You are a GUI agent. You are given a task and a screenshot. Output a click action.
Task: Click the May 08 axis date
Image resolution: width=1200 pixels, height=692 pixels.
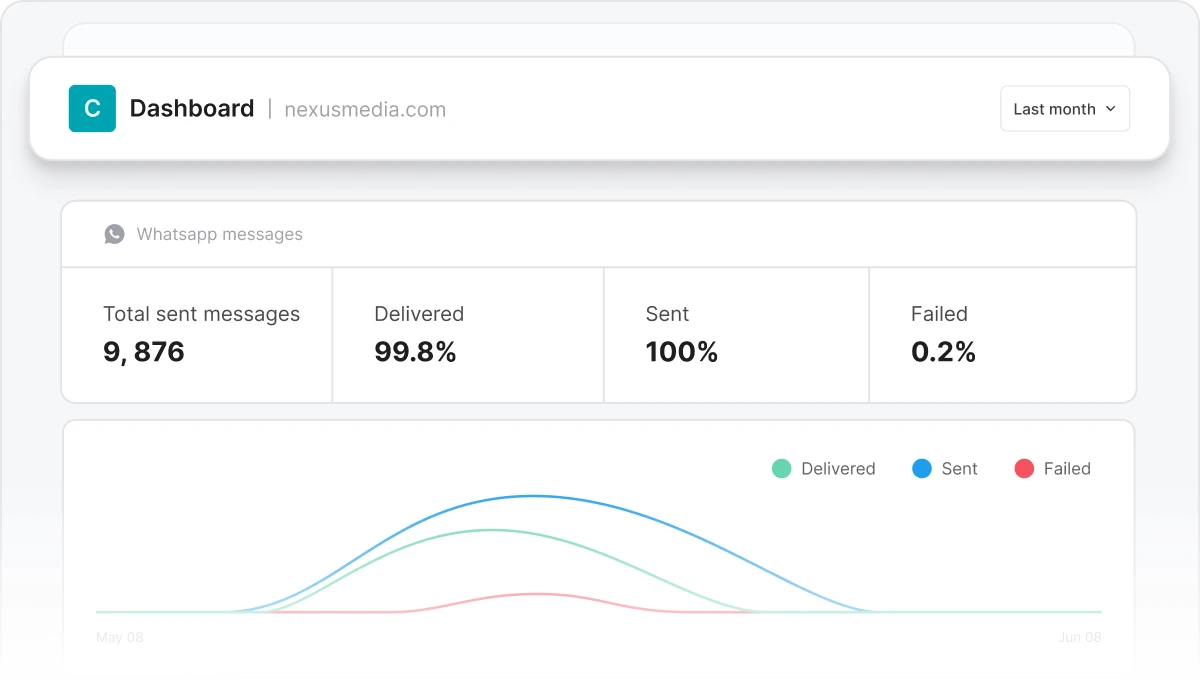[120, 637]
